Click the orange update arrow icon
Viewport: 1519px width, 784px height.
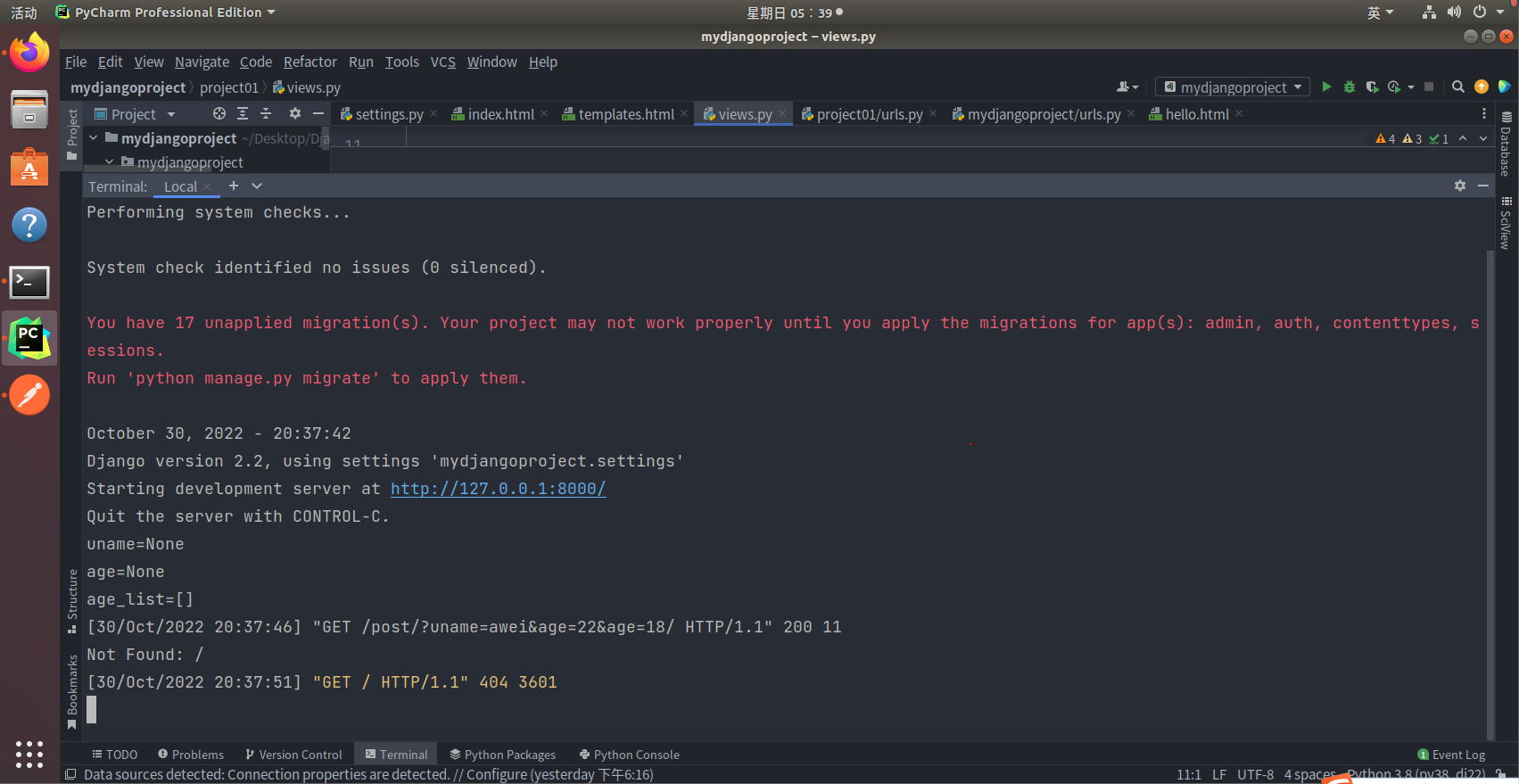pyautogui.click(x=1482, y=87)
